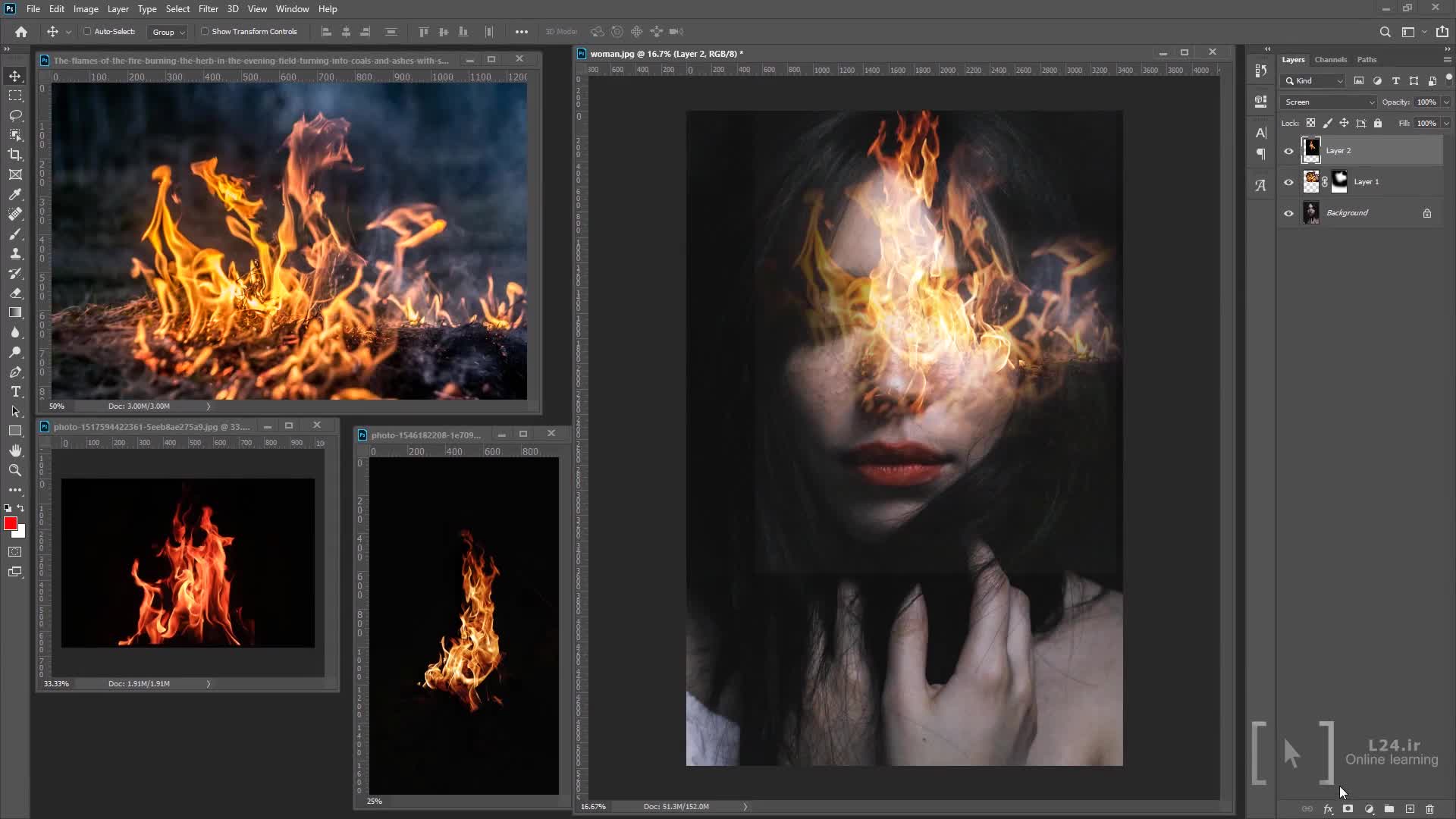This screenshot has width=1456, height=819.
Task: Open the Filter menu
Action: click(x=208, y=9)
